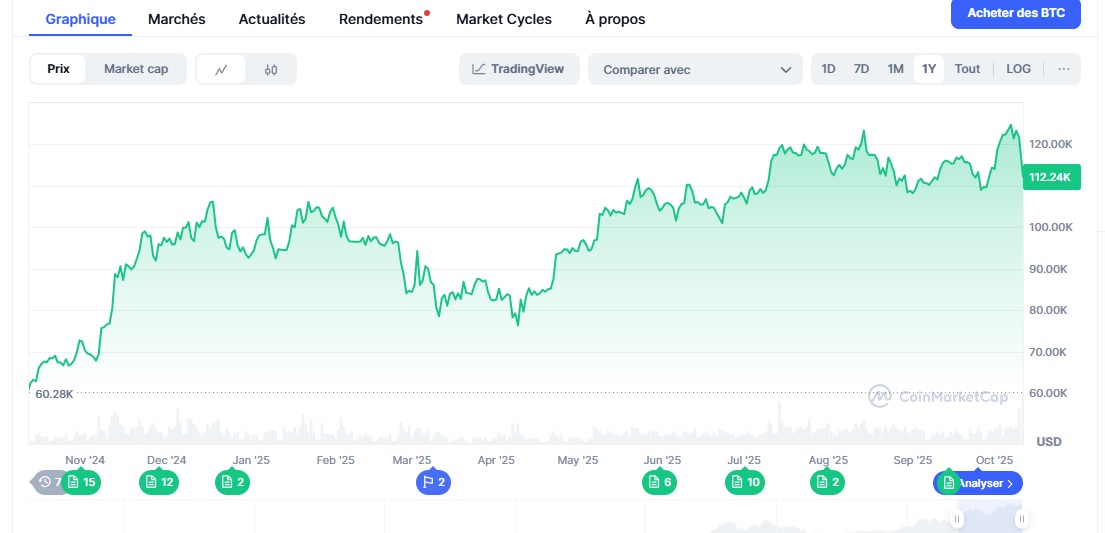Expand the Analyser button chevron
Screen dimensions: 1105x533
[1010, 483]
